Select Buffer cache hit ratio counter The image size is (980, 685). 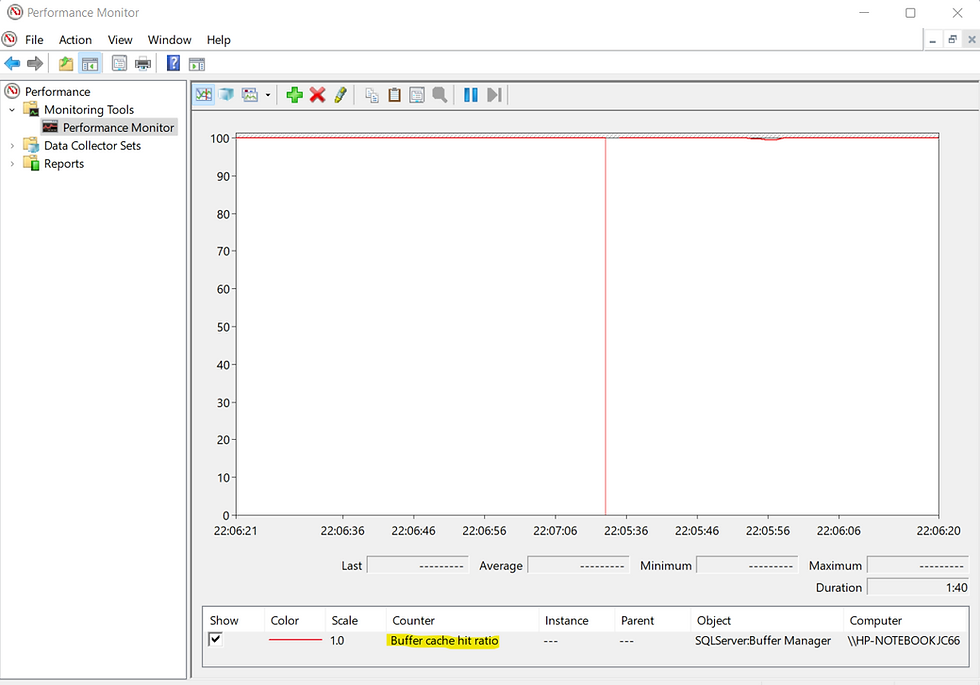(x=444, y=641)
